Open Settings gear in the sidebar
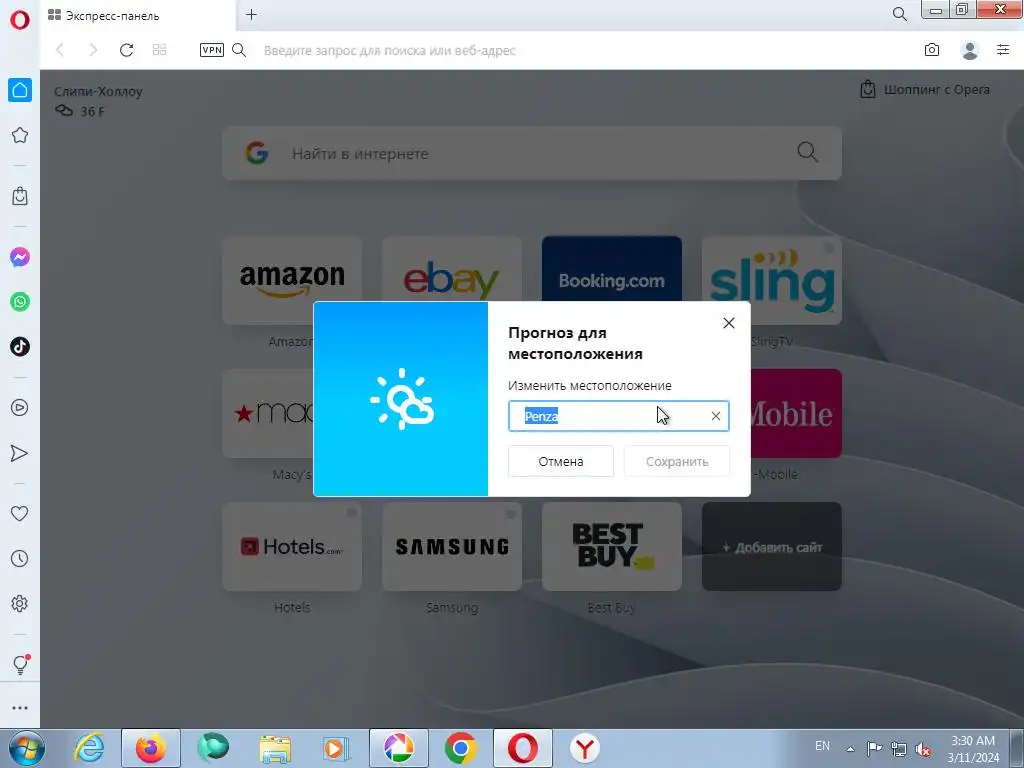This screenshot has width=1024, height=768. point(20,603)
